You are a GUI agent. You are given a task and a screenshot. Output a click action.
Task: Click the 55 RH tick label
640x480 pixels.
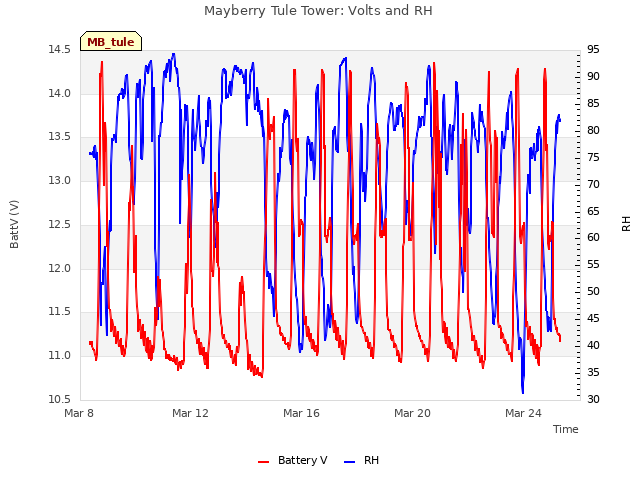click(x=593, y=264)
